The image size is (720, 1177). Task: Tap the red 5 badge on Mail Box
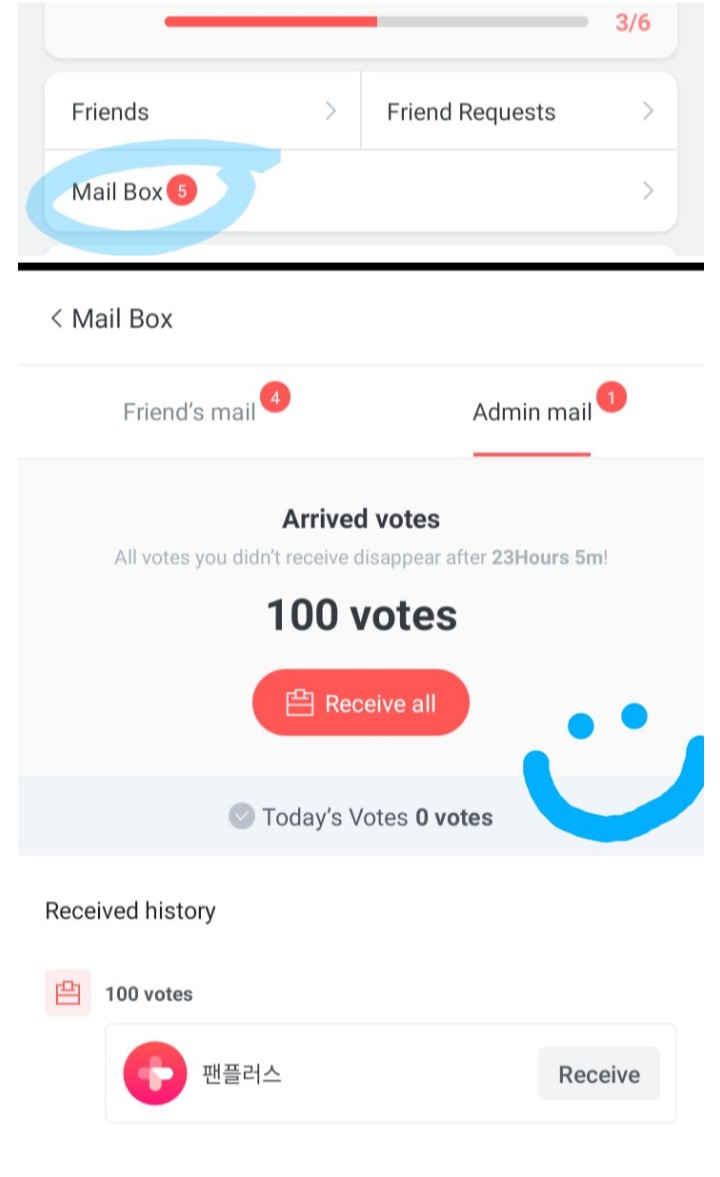(181, 191)
